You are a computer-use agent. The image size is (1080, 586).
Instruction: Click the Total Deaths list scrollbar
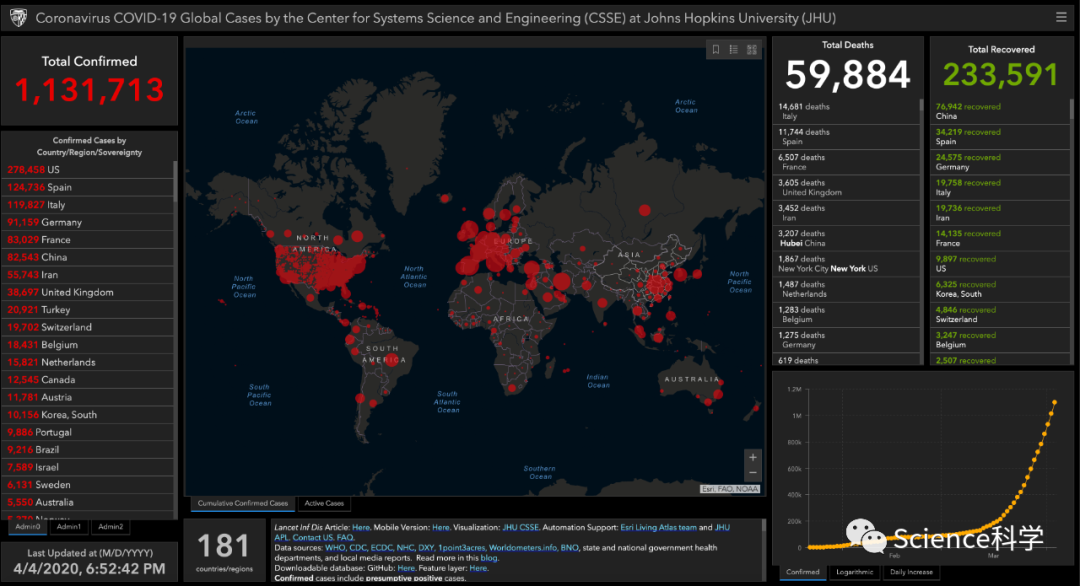pyautogui.click(x=921, y=105)
